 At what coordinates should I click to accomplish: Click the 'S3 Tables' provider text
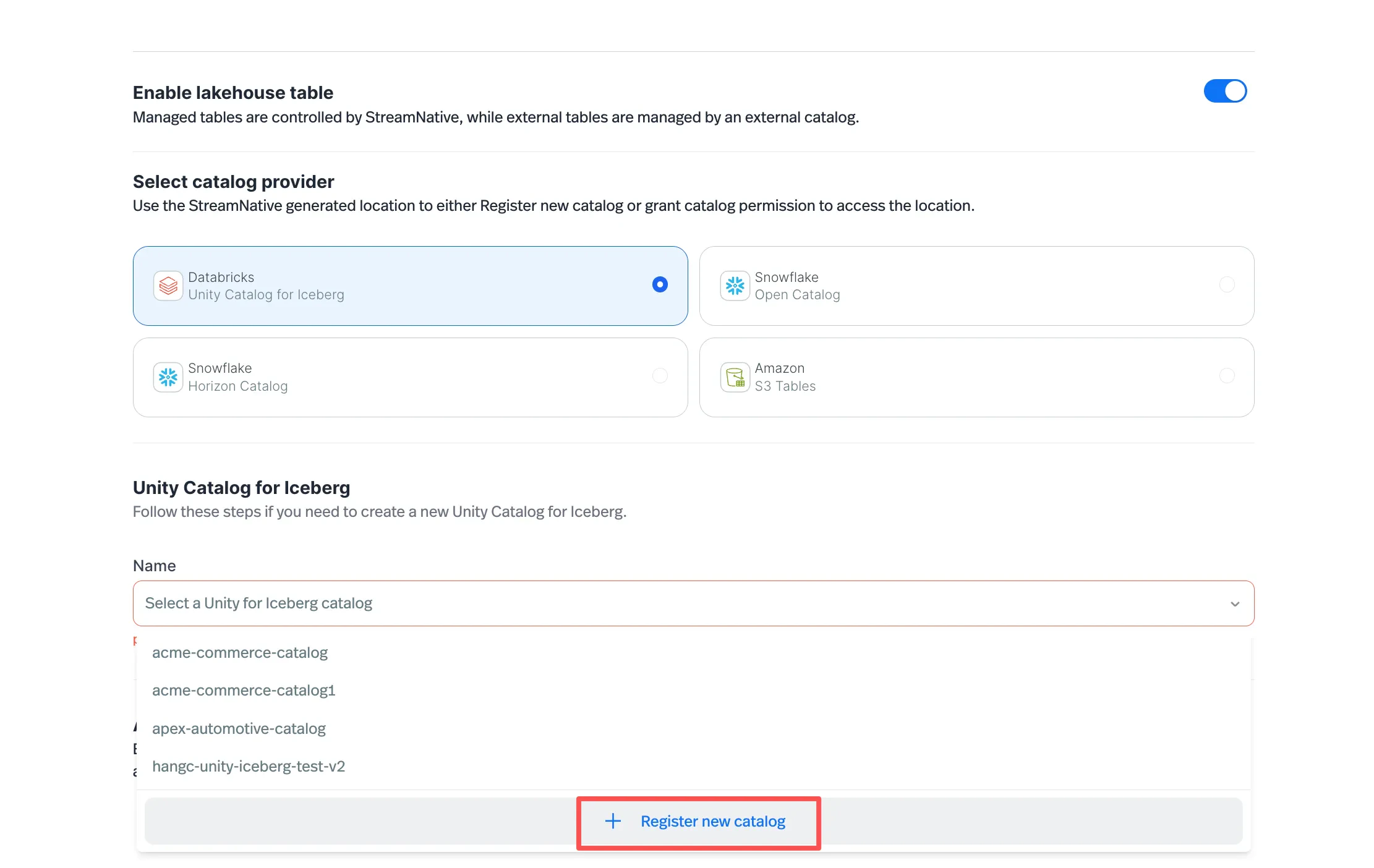coord(785,386)
